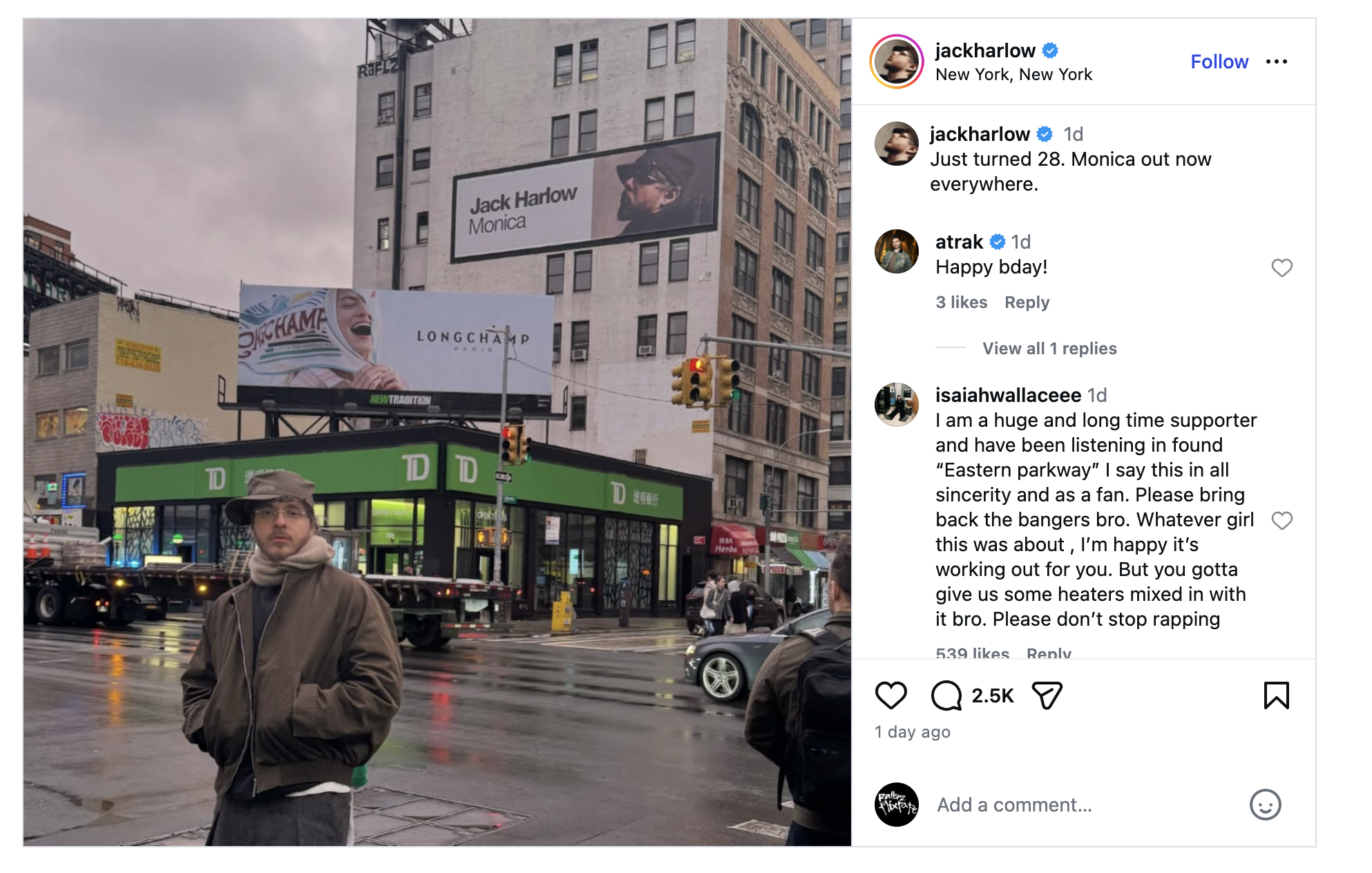Open atrak username link
1372x873 pixels.
959,242
